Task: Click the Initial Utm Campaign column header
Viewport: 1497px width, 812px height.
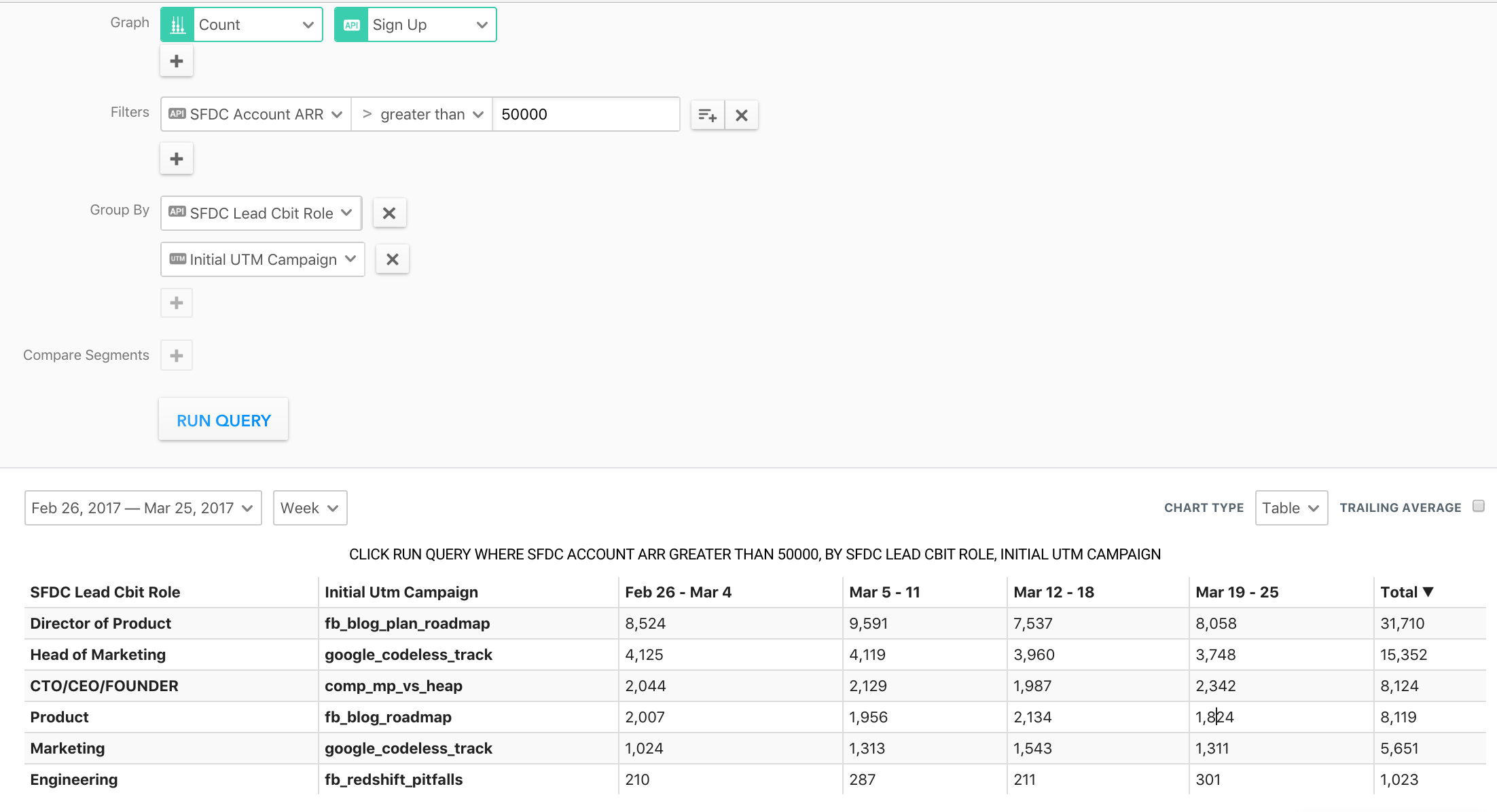Action: [401, 592]
